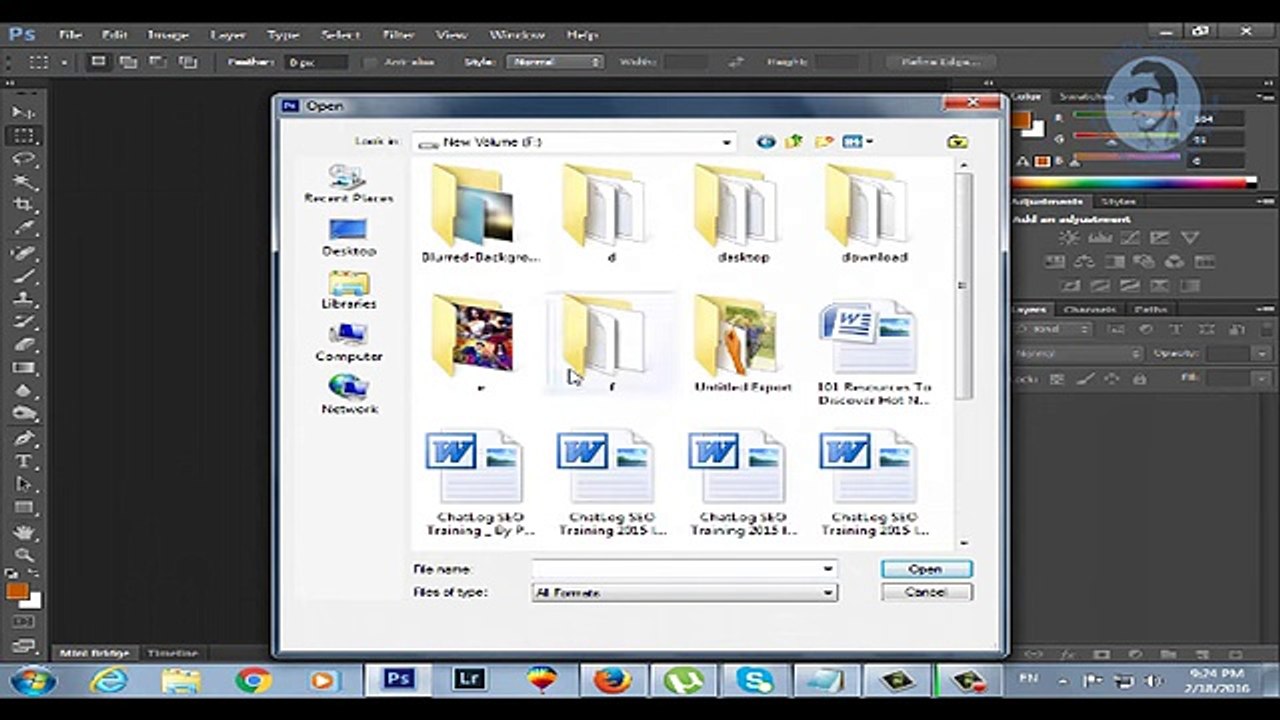Click the Refine Edge button
Screen dimensions: 1280x720
pos(941,62)
